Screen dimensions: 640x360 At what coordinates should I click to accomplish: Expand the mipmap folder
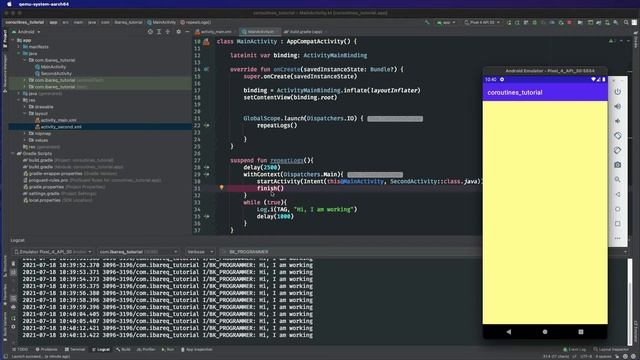pos(24,133)
